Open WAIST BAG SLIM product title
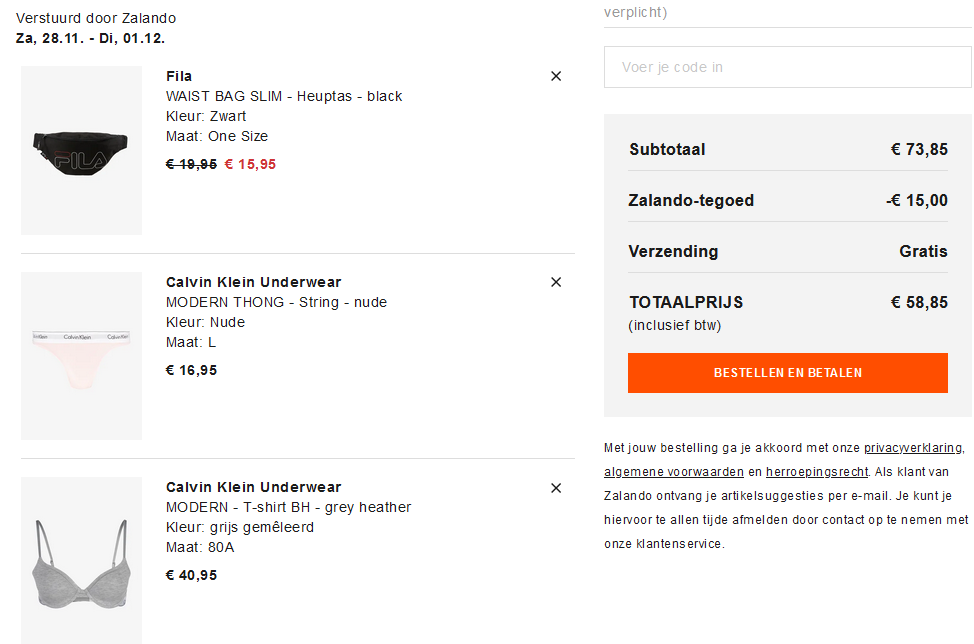This screenshot has height=644, width=974. [x=284, y=96]
